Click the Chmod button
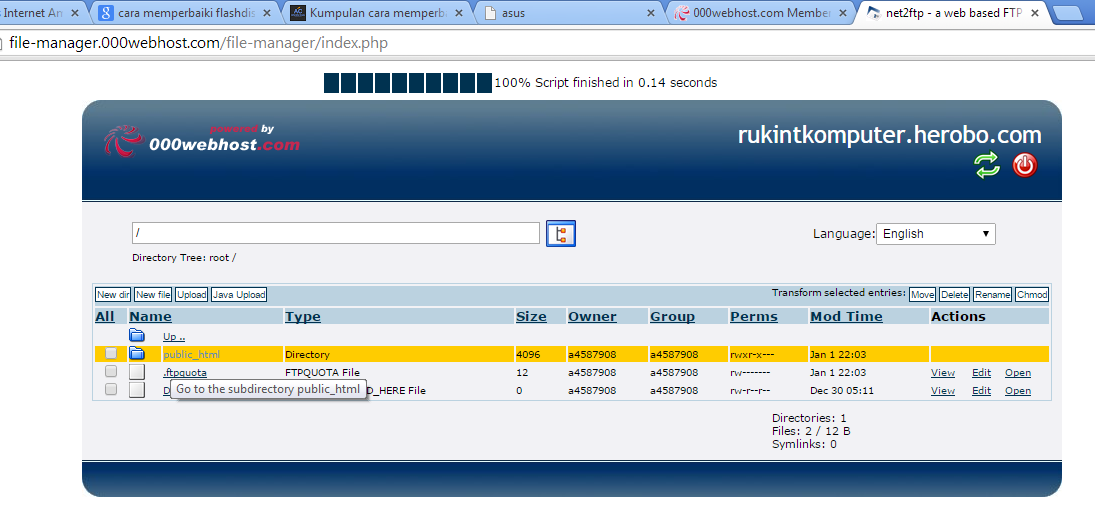 coord(1031,295)
